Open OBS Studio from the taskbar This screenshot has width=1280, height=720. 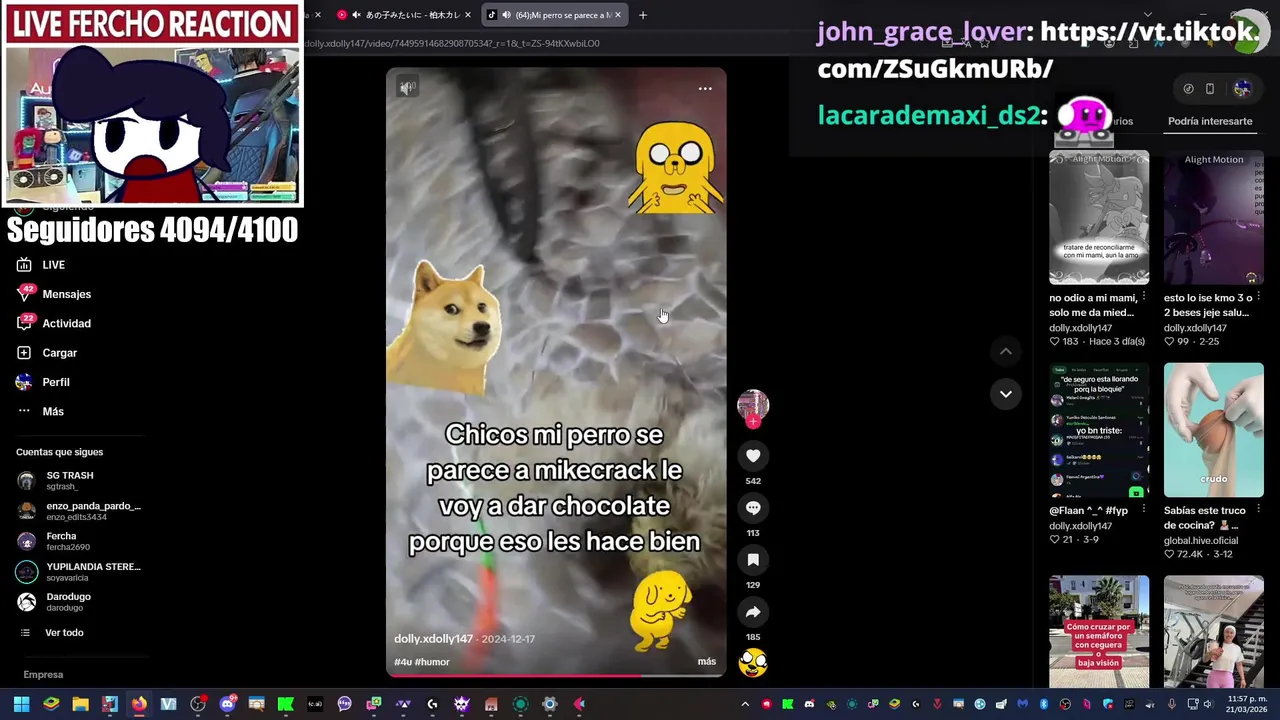[x=198, y=704]
